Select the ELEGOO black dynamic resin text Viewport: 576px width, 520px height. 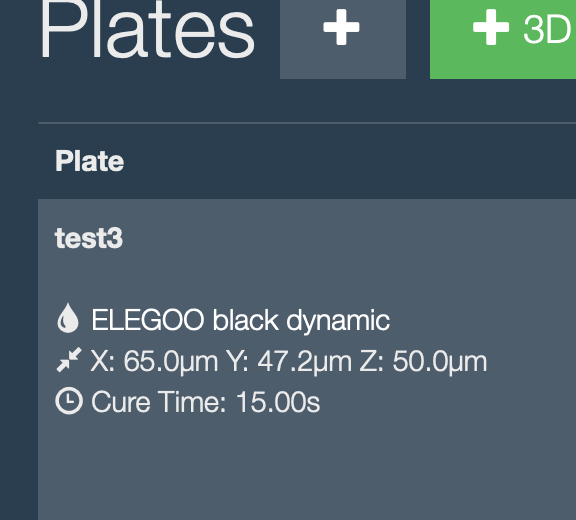pos(241,320)
